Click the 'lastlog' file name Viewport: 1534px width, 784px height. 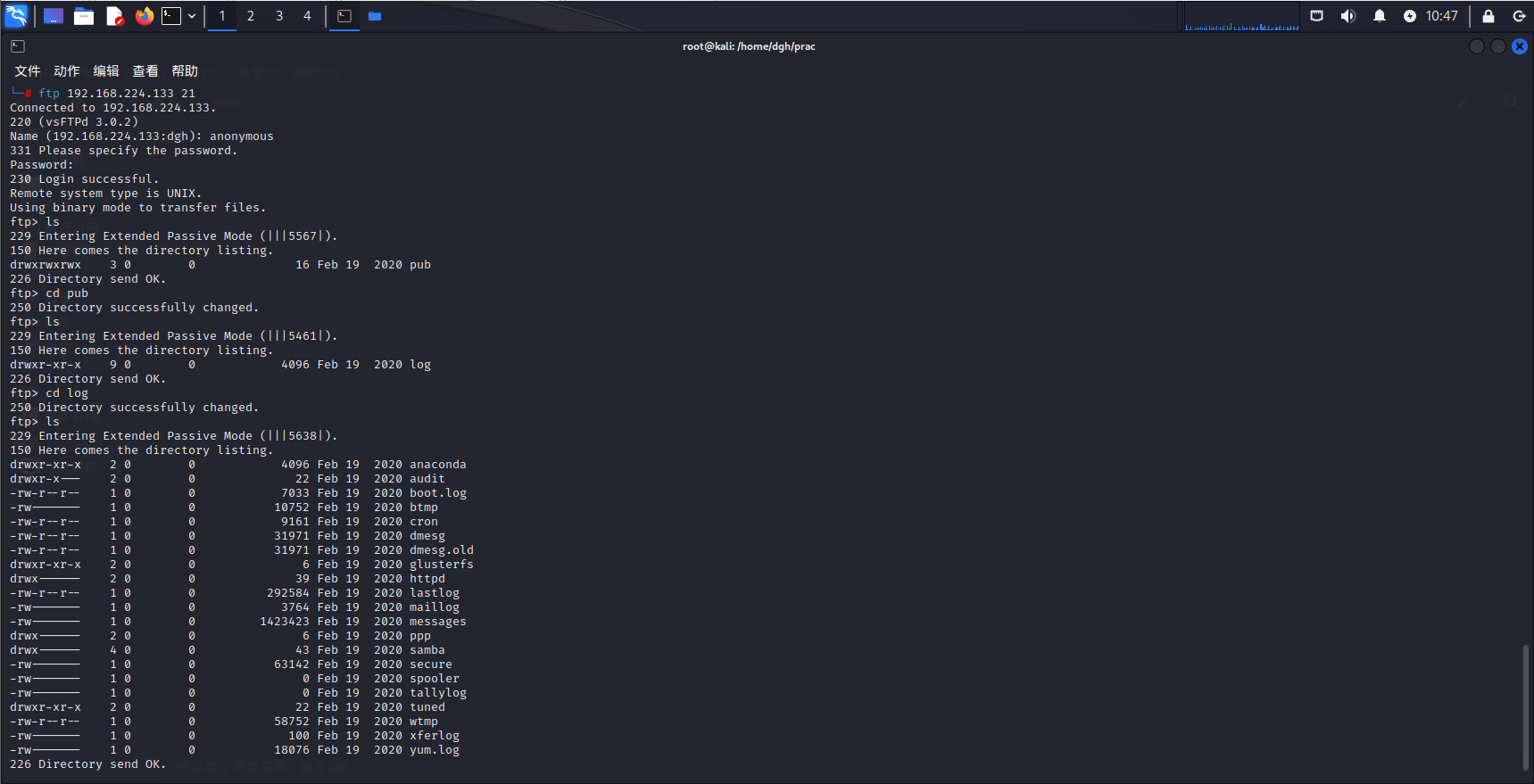click(x=435, y=593)
